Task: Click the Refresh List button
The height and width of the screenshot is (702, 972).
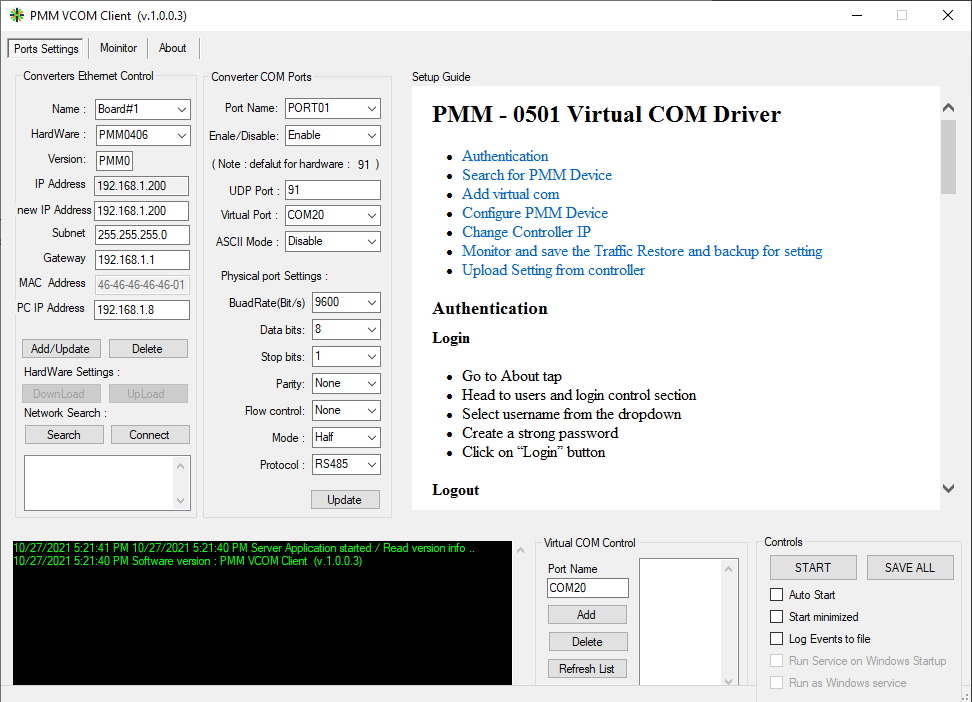Action: click(x=587, y=669)
